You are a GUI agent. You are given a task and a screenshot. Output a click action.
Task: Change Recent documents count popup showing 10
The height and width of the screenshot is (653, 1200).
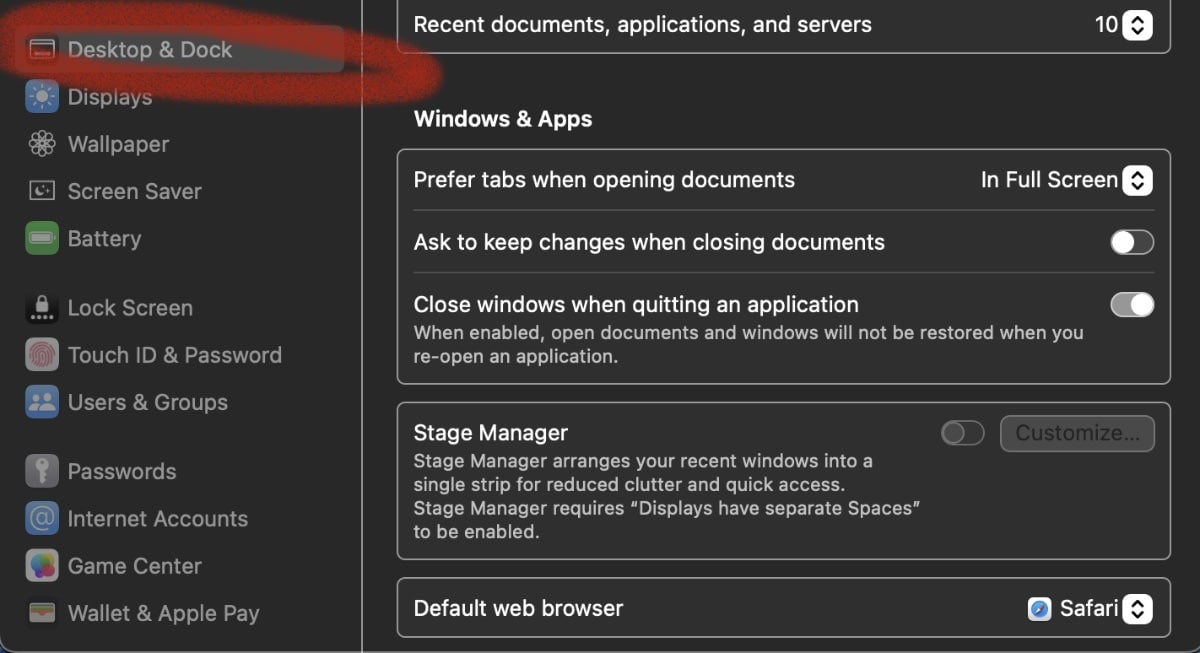click(x=1137, y=25)
